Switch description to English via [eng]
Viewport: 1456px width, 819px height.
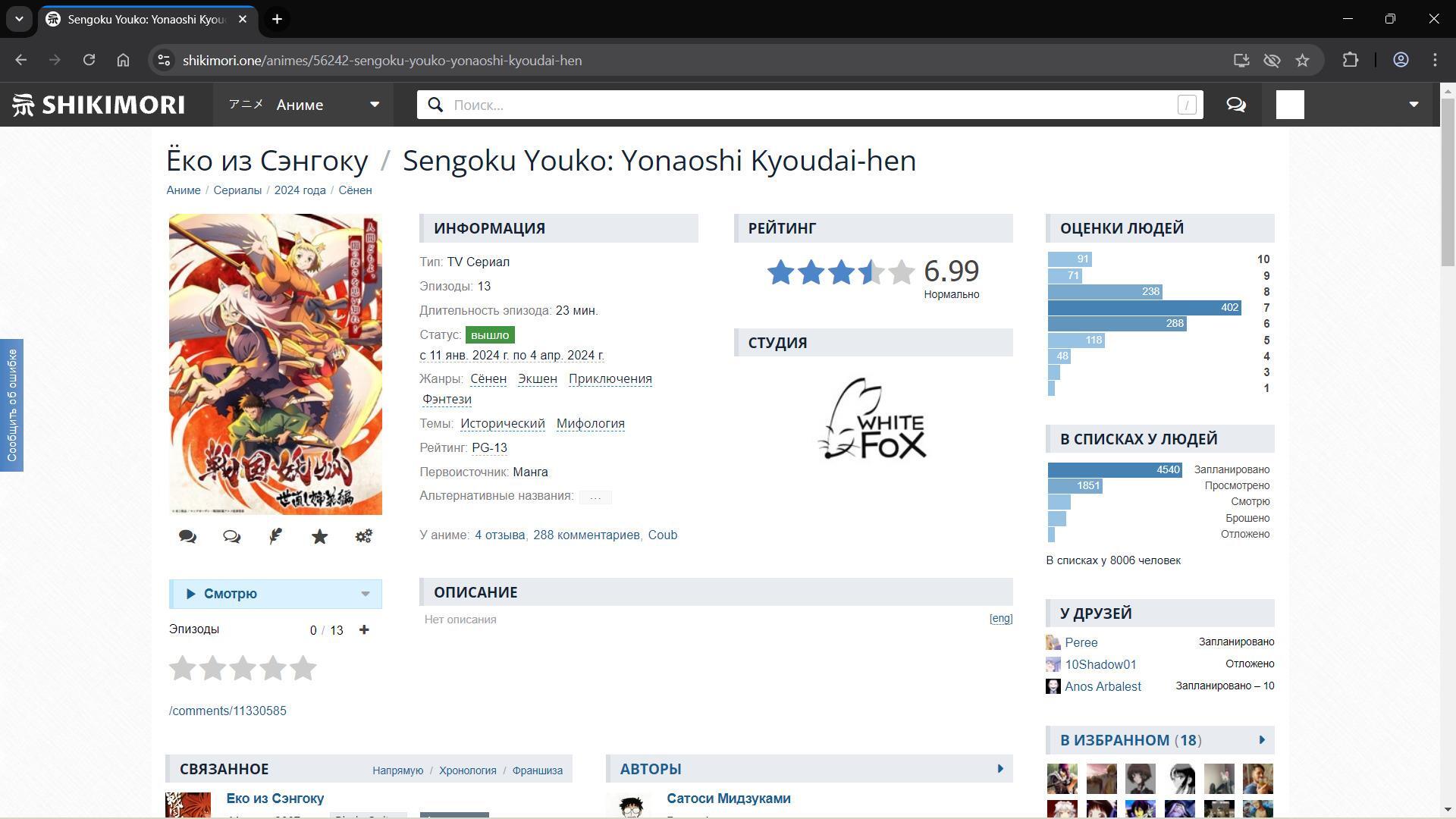[1000, 619]
